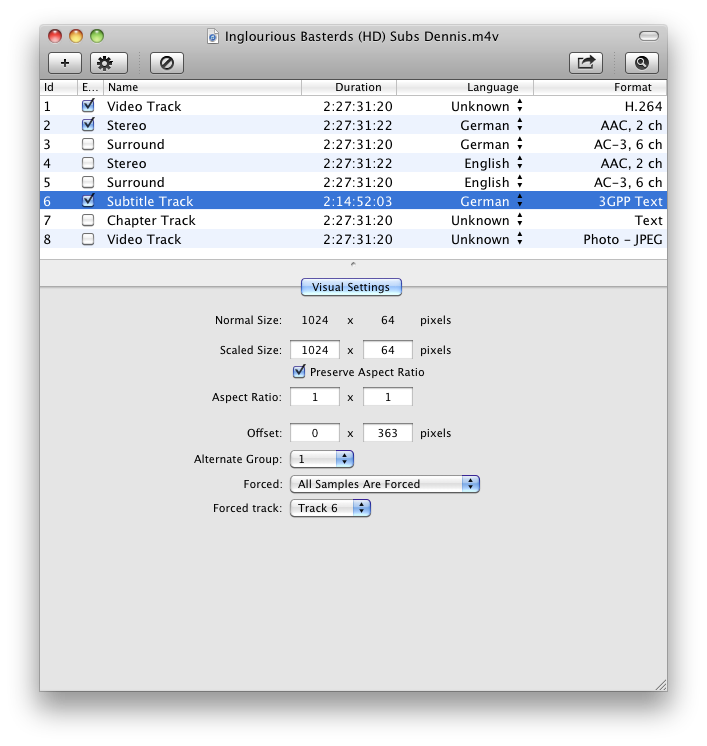
Task: Open language popup for track 8 Video
Action: (520, 239)
